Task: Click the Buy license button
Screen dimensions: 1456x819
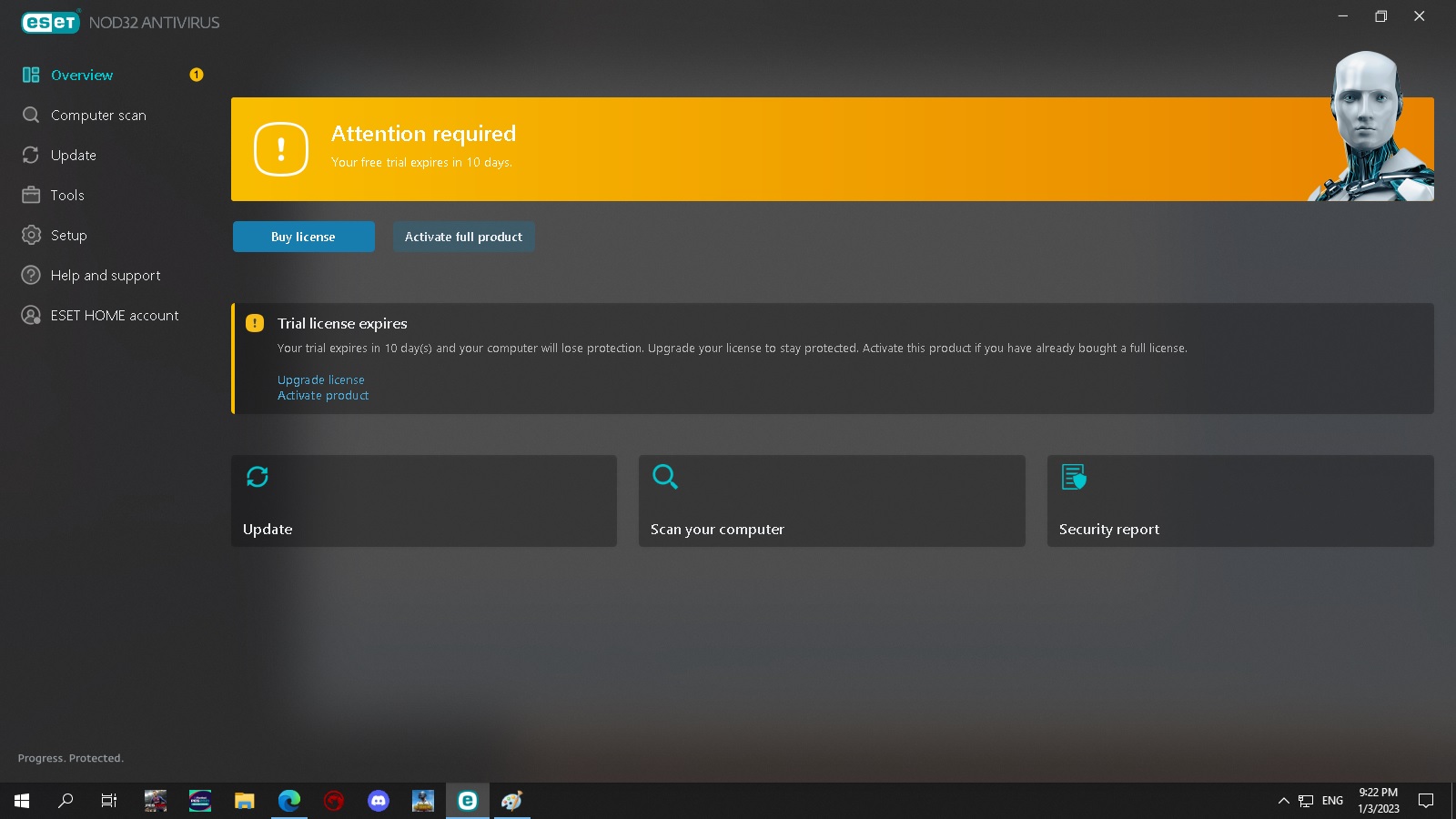Action: click(303, 237)
